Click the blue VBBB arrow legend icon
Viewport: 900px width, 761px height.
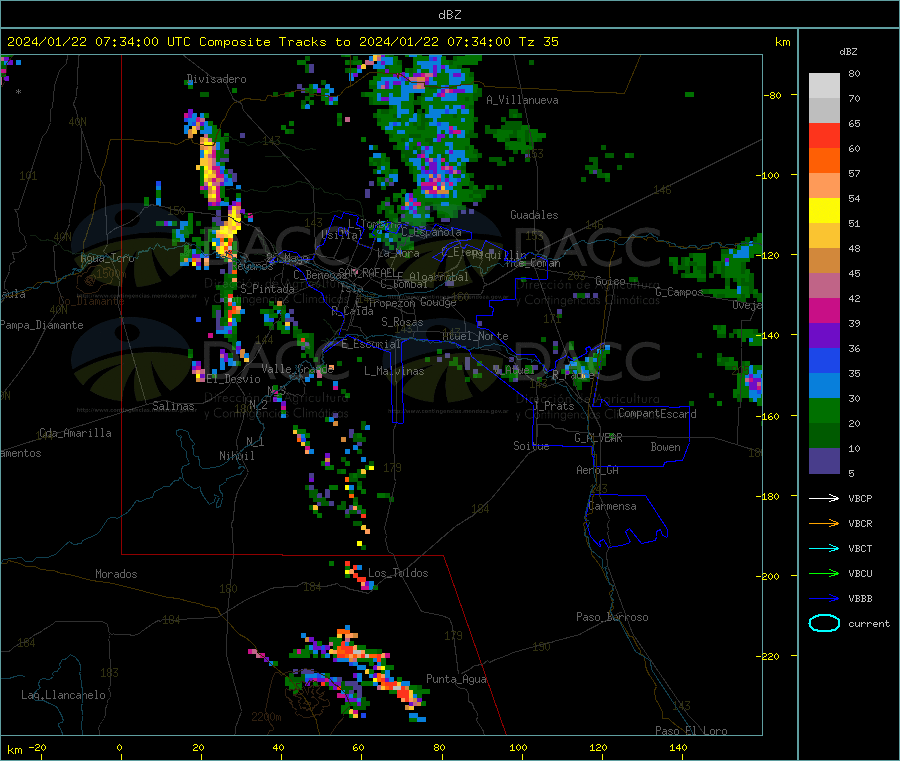point(824,598)
